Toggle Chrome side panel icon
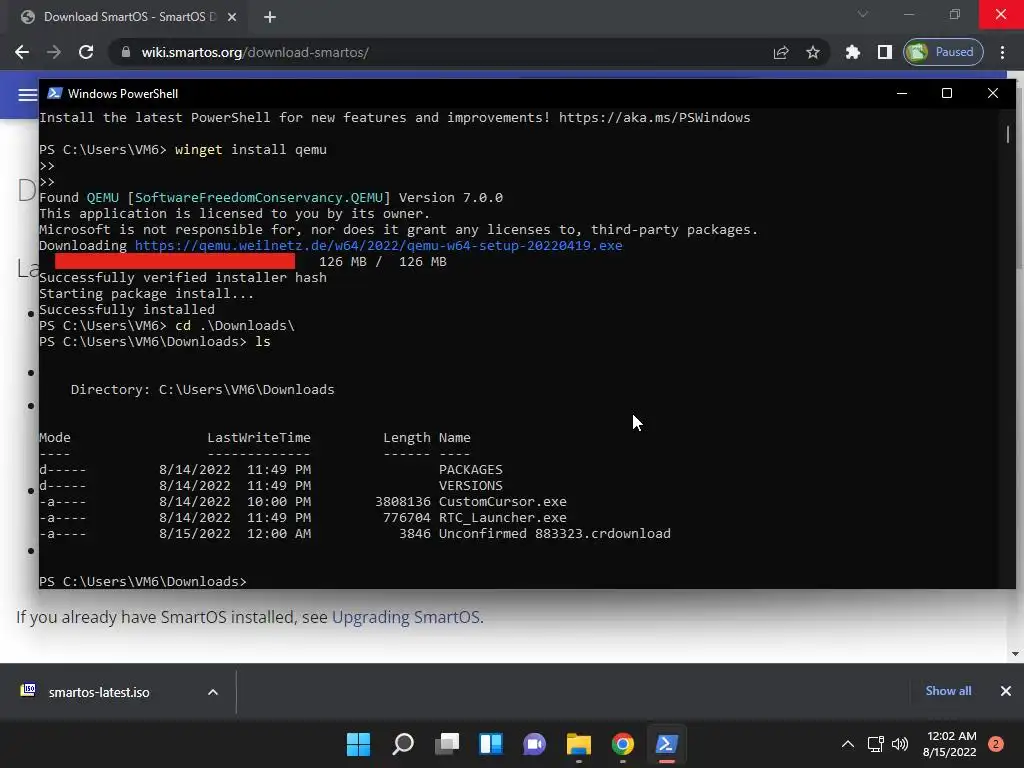Image resolution: width=1024 pixels, height=768 pixels. click(x=885, y=52)
